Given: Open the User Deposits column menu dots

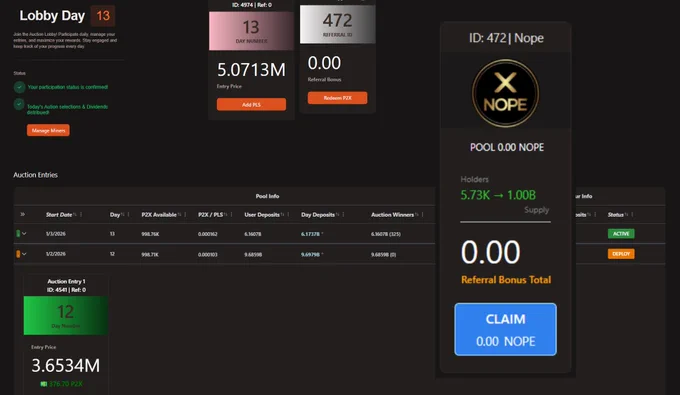Looking at the screenshot, I should 288,215.
